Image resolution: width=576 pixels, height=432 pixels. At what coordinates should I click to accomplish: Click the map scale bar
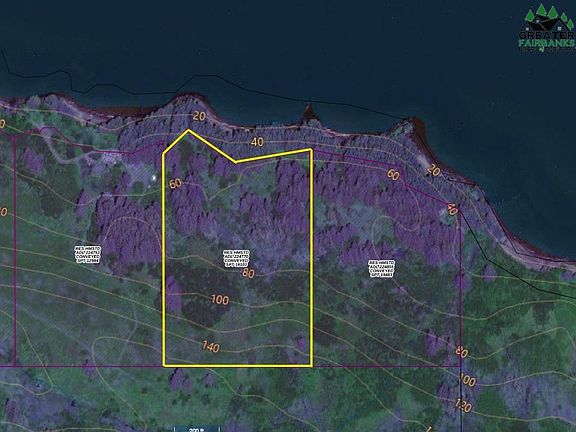pyautogui.click(x=197, y=429)
